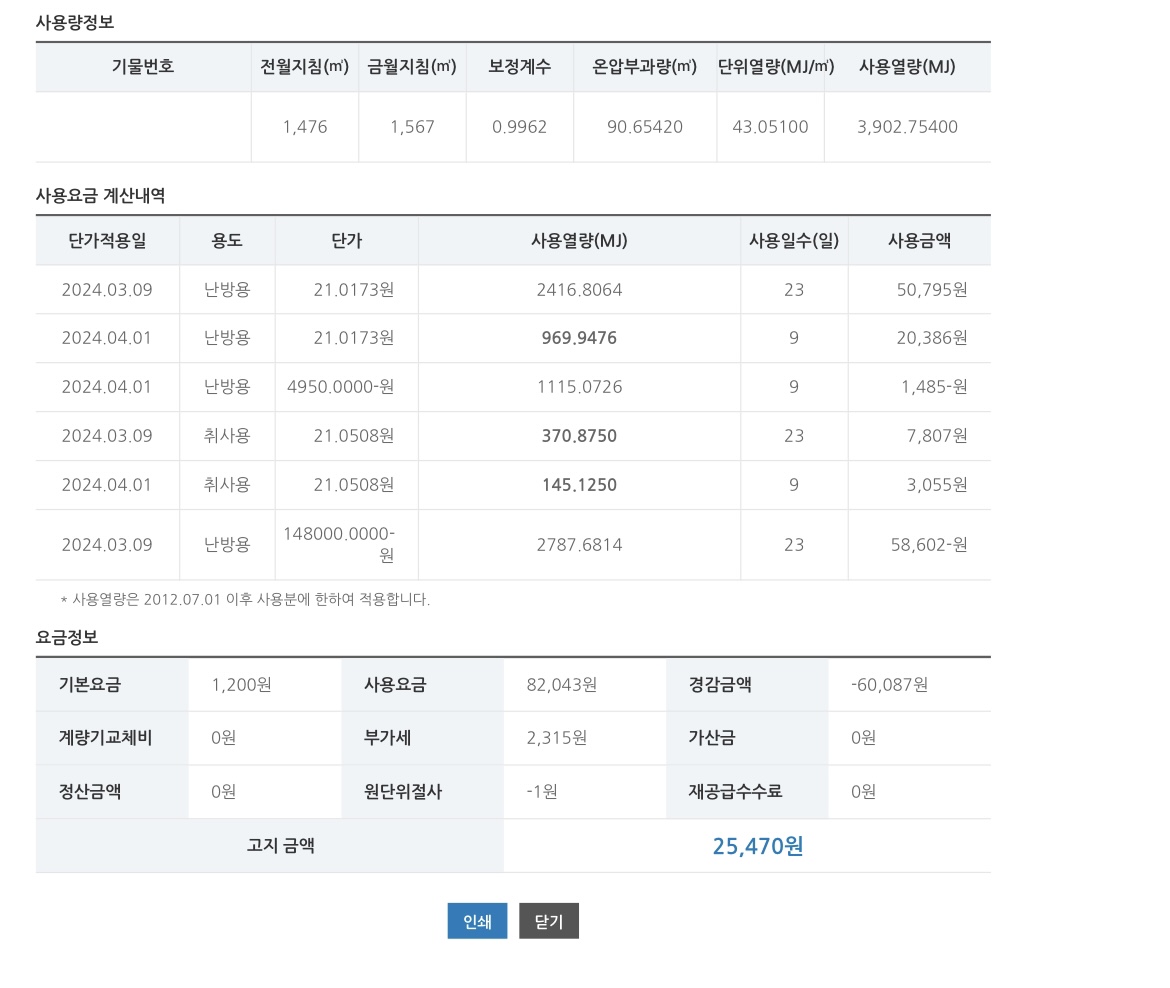Click the 인쇄 print button
Image resolution: width=1170 pixels, height=988 pixels.
click(x=477, y=921)
